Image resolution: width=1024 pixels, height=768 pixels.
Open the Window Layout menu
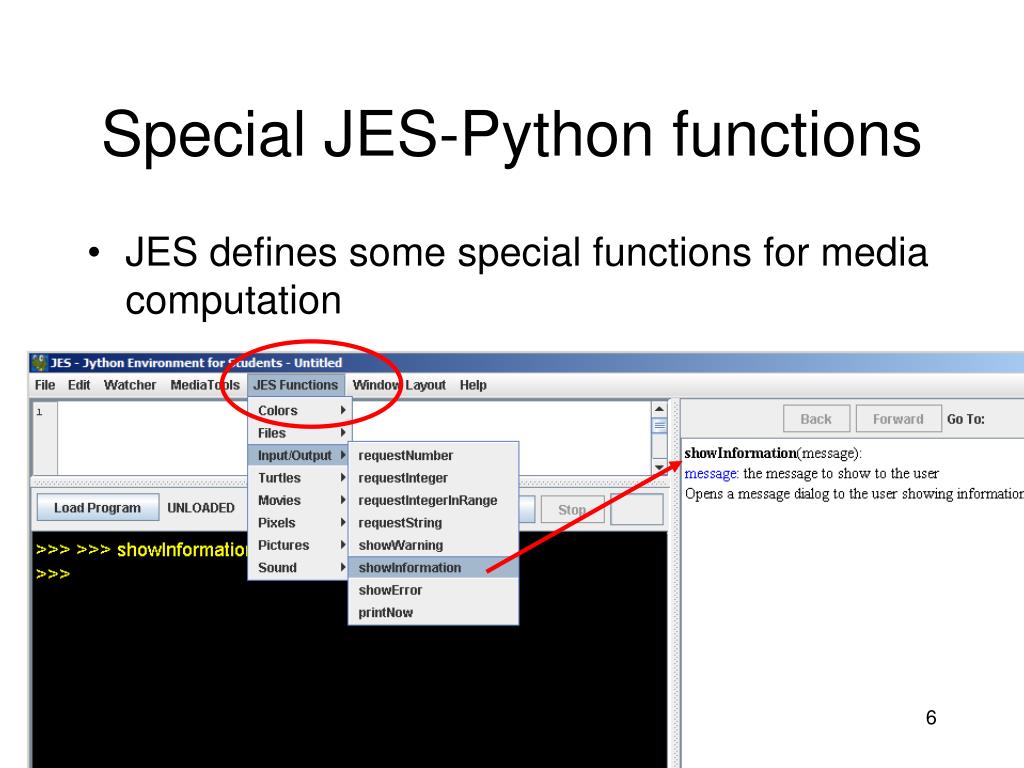(399, 385)
